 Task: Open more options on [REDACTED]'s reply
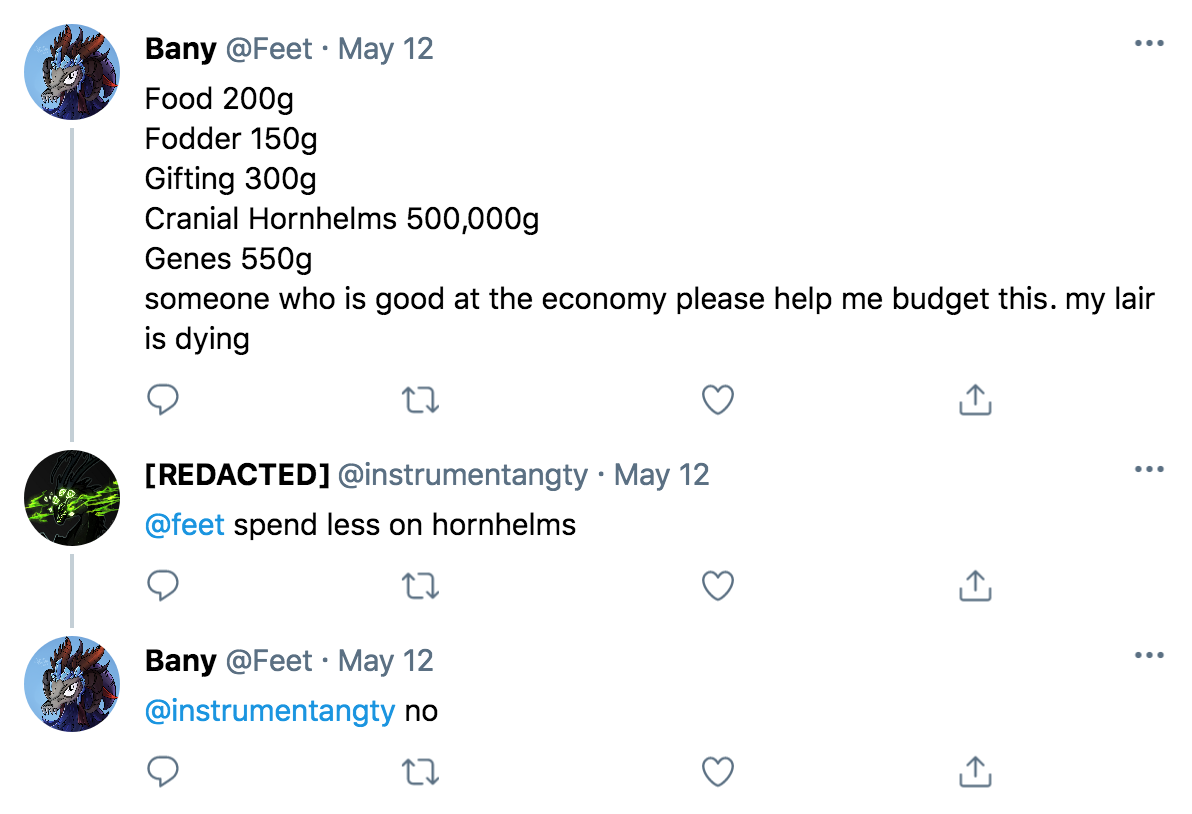tap(1149, 469)
